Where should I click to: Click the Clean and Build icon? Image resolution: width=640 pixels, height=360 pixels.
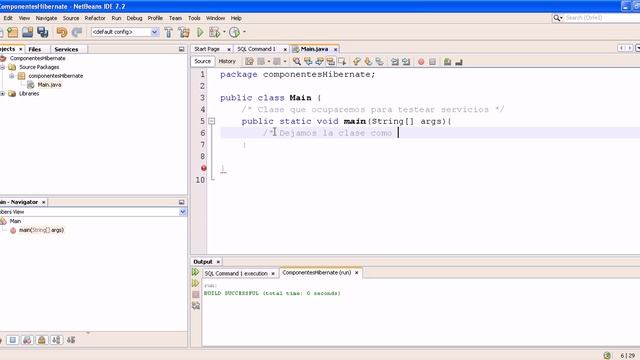[184, 32]
